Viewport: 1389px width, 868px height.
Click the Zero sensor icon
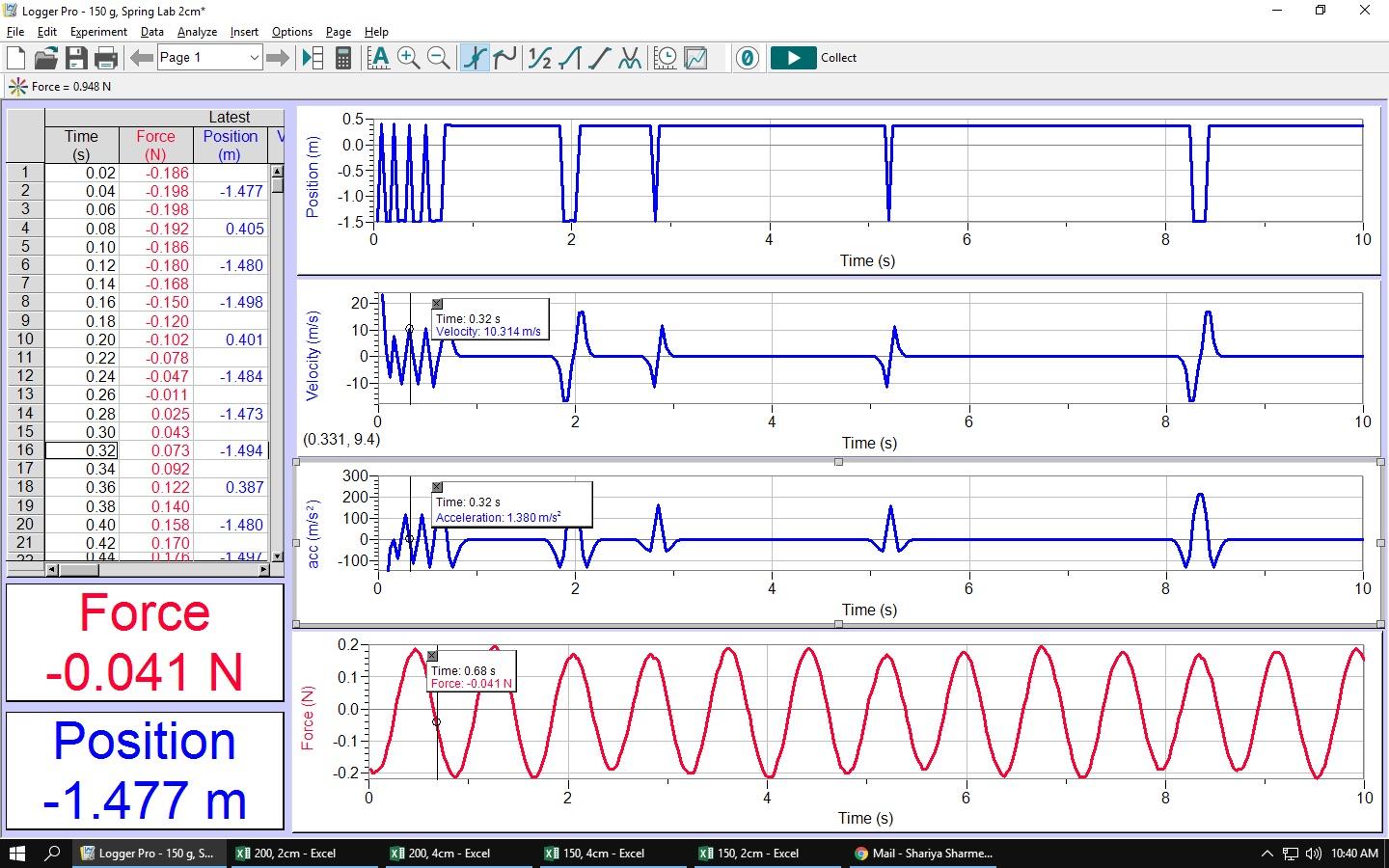(x=747, y=58)
